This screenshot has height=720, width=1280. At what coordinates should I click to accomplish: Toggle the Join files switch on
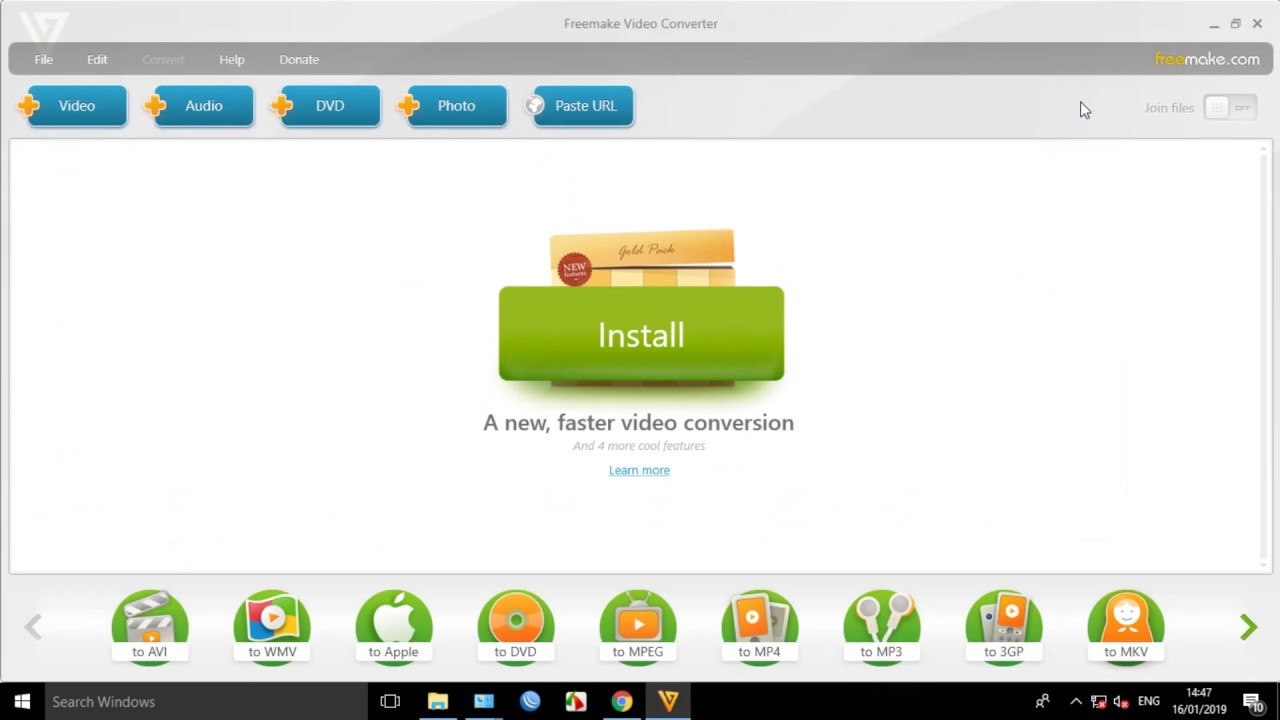(1229, 107)
